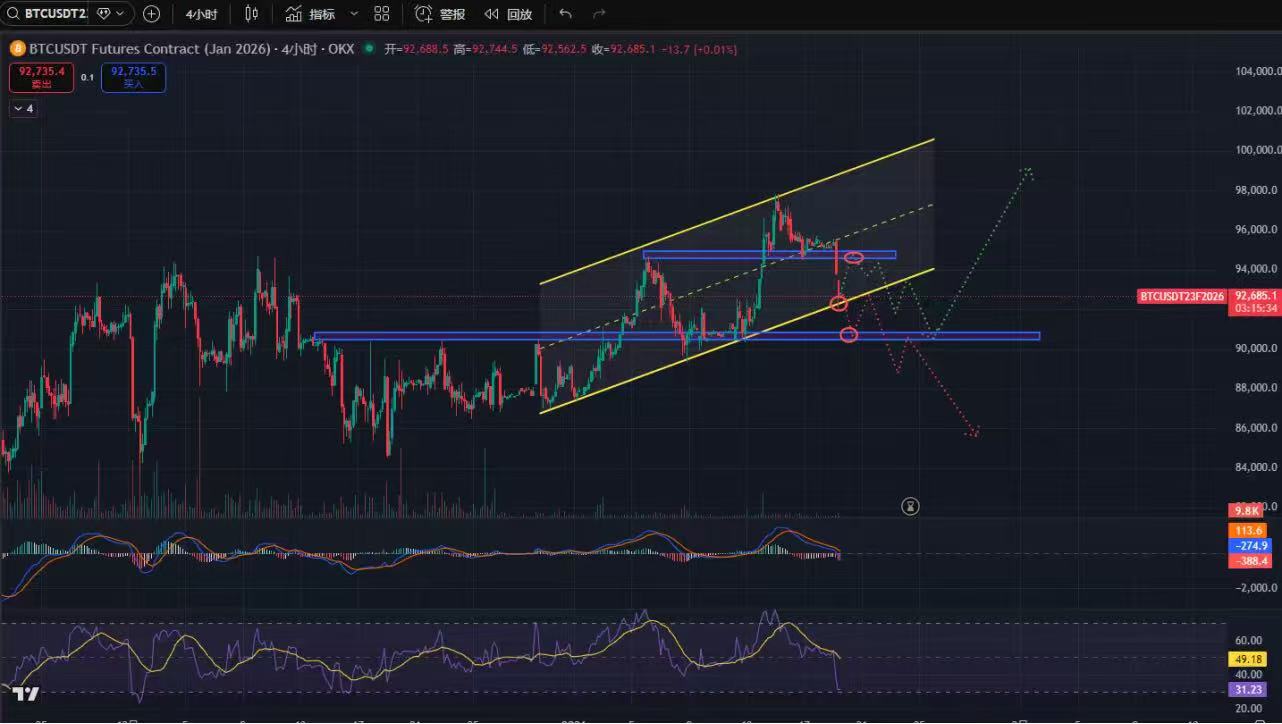Open the 警报 alert tool
Image resolution: width=1282 pixels, height=724 pixels.
pyautogui.click(x=440, y=14)
